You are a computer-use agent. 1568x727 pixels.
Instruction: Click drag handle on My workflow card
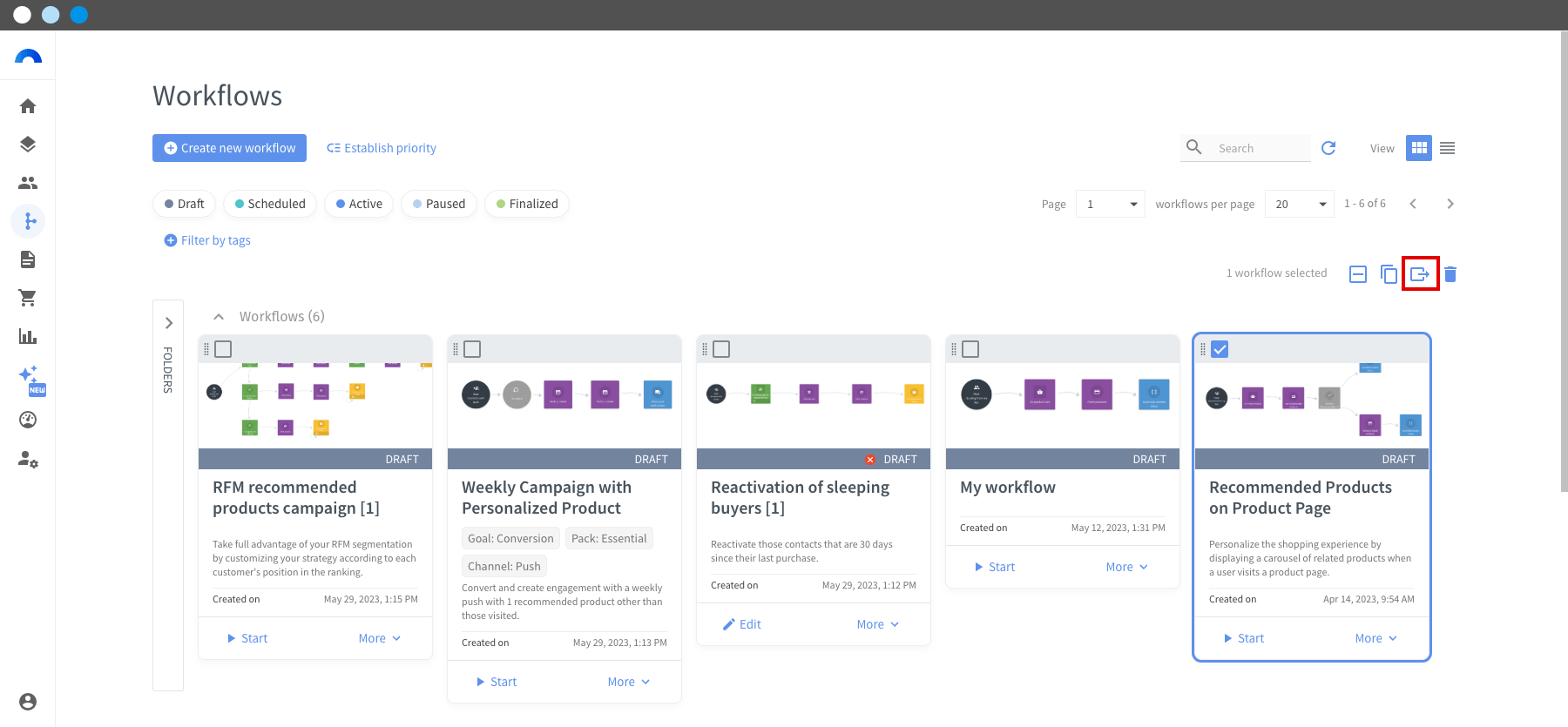(954, 349)
